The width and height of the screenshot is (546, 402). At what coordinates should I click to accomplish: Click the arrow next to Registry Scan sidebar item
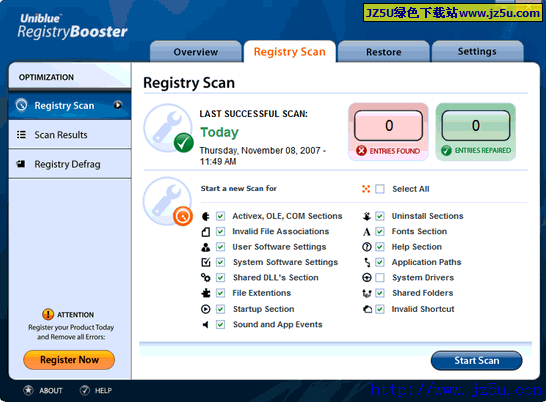click(x=118, y=105)
